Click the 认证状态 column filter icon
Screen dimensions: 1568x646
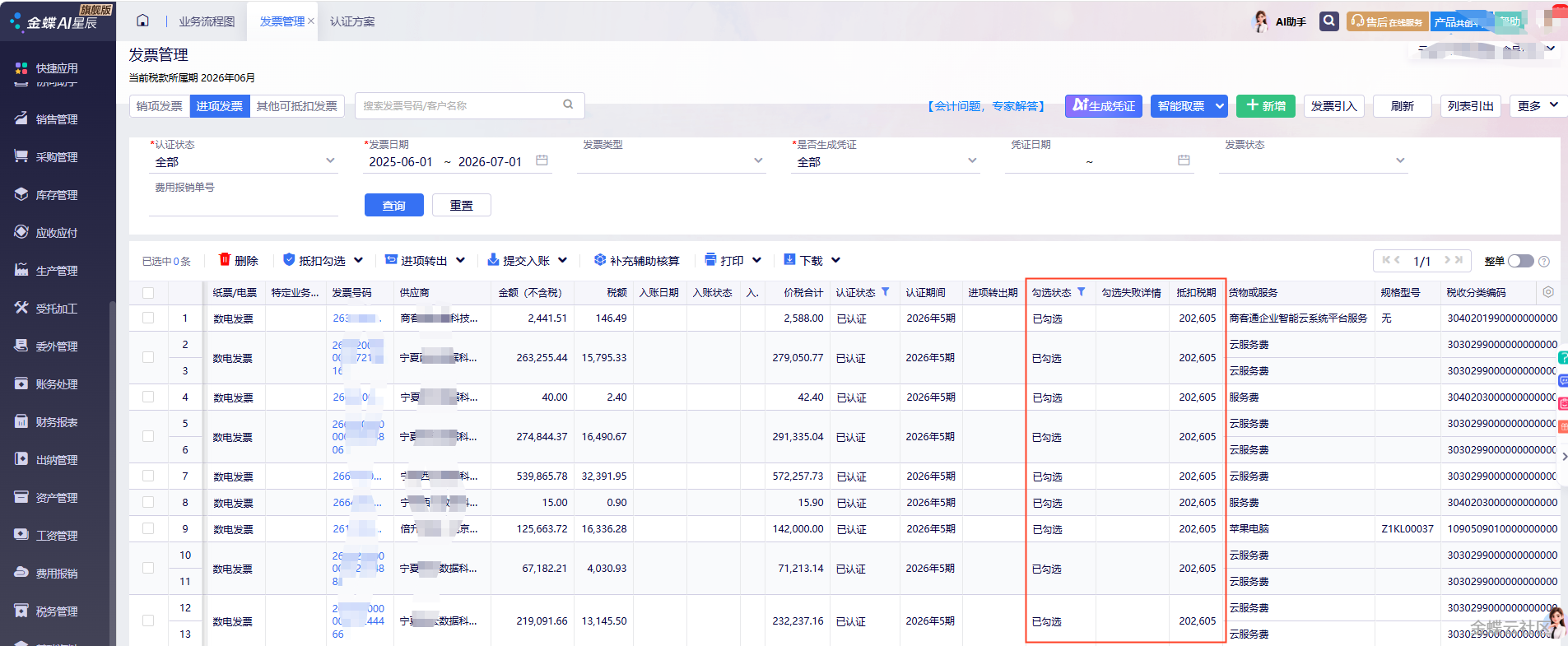point(885,291)
